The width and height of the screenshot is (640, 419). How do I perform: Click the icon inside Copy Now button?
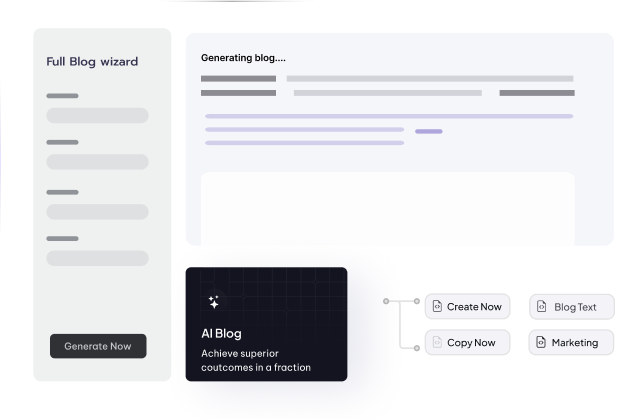point(437,342)
